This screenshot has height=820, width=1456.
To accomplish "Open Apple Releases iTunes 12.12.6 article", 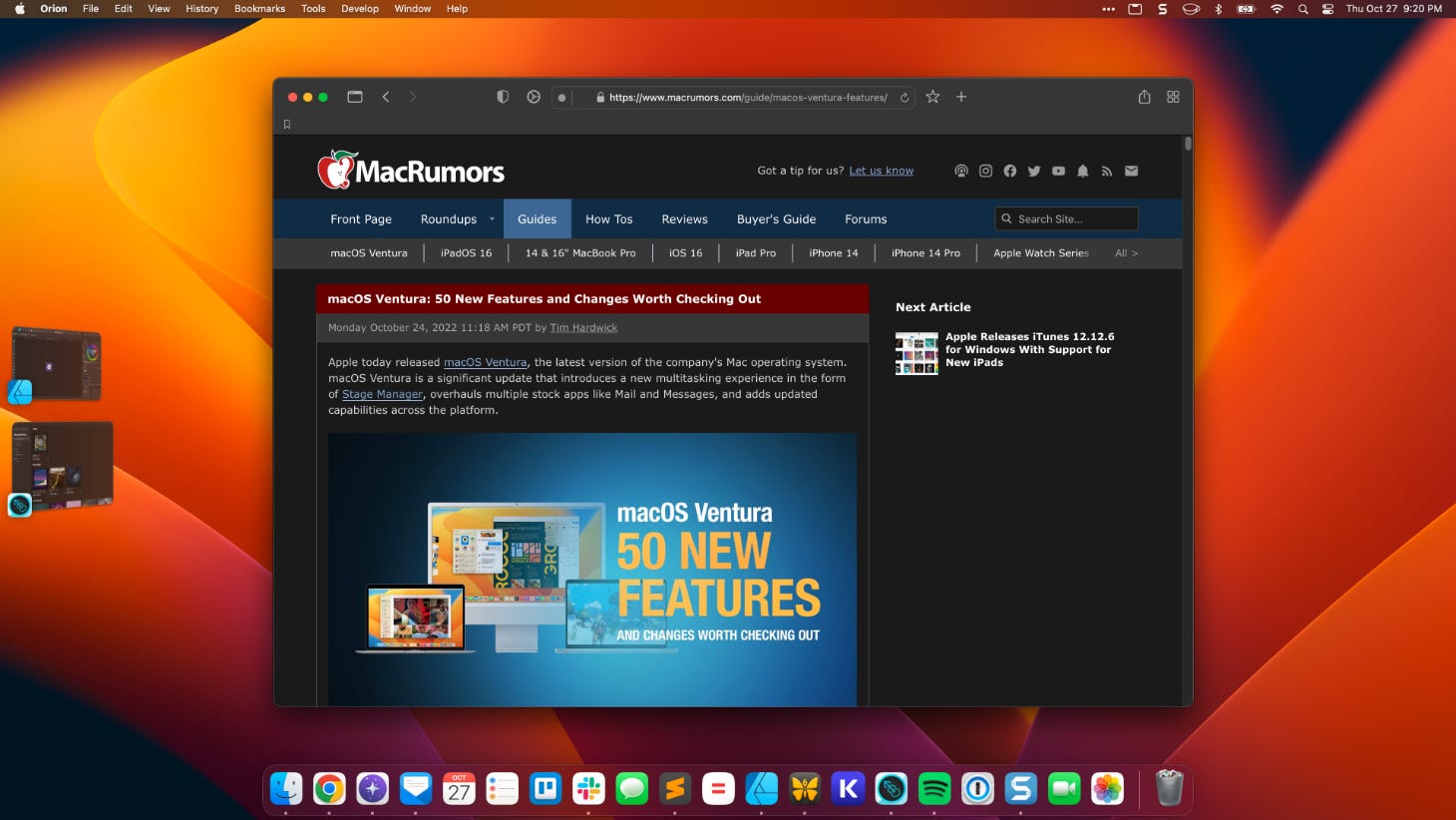I will pos(1029,349).
